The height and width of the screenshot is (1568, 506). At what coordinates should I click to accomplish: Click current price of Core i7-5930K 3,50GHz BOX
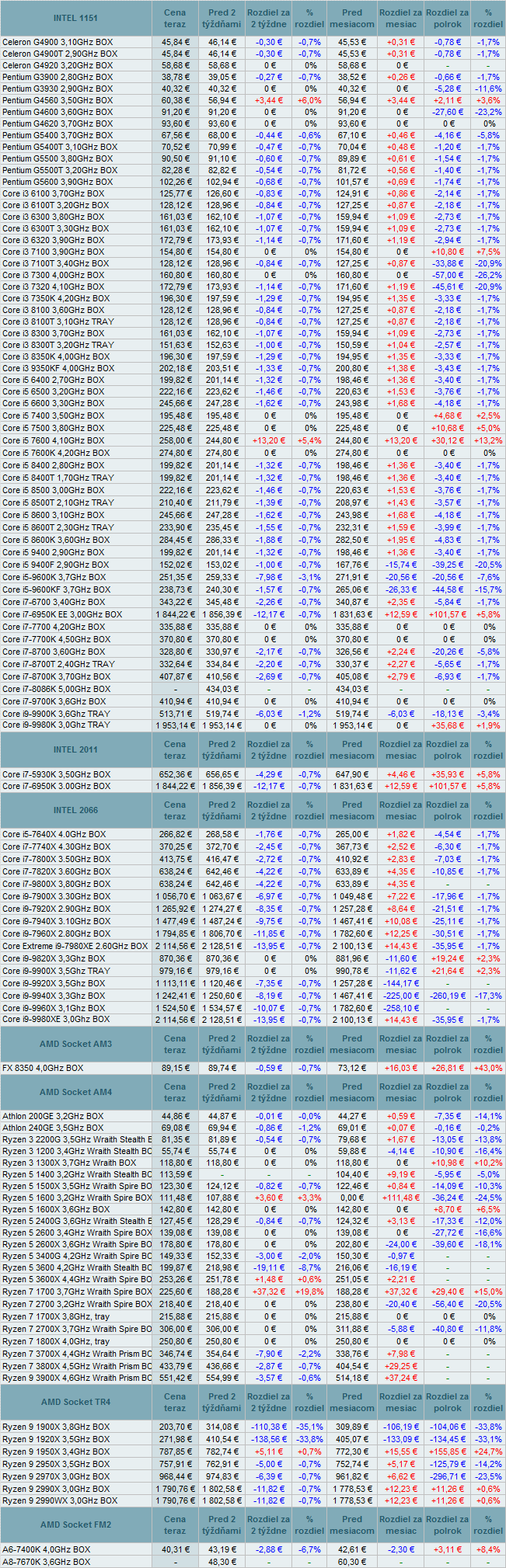[175, 774]
